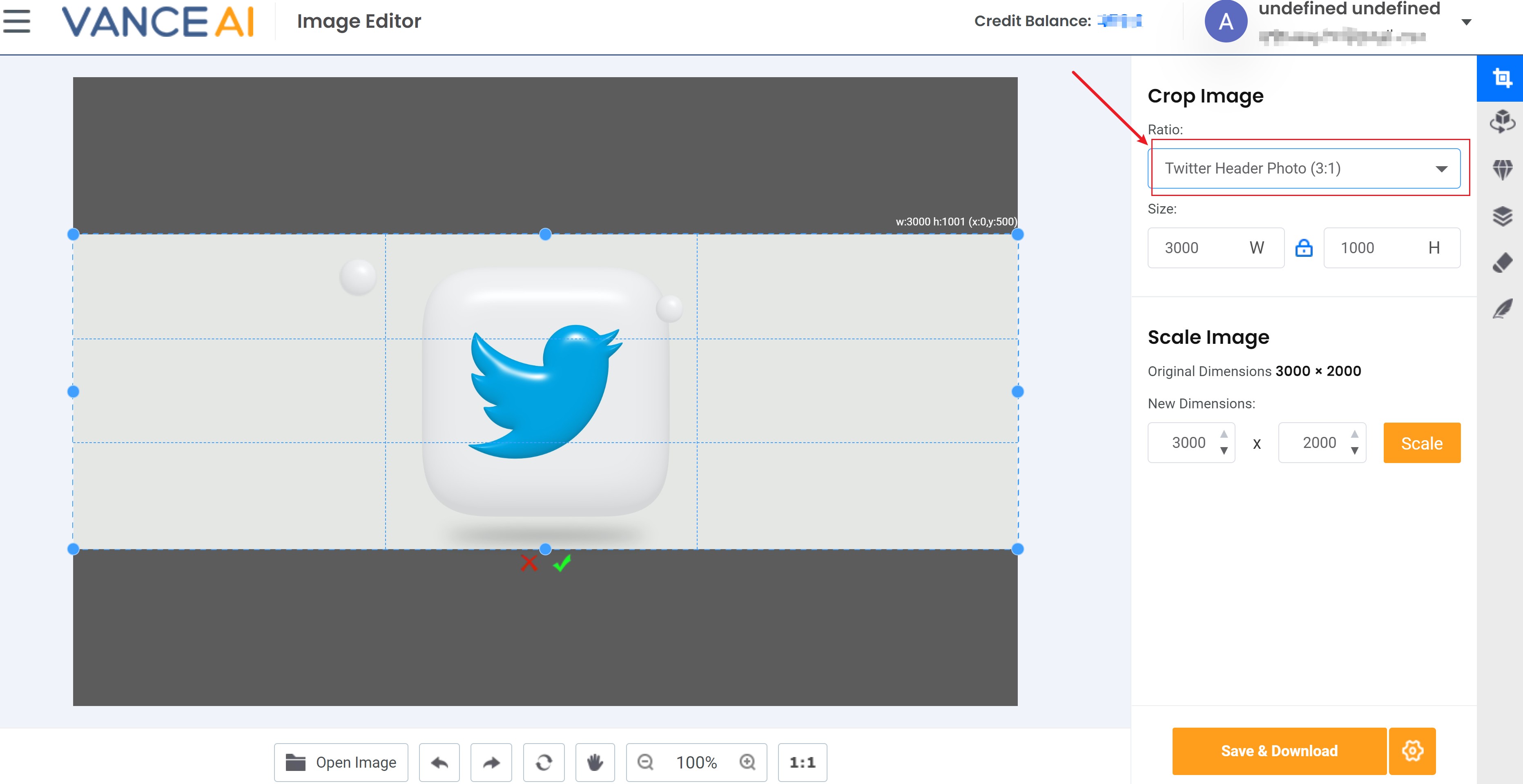Screen dimensions: 1523x784
Task: Click the Scale button
Action: point(1421,443)
